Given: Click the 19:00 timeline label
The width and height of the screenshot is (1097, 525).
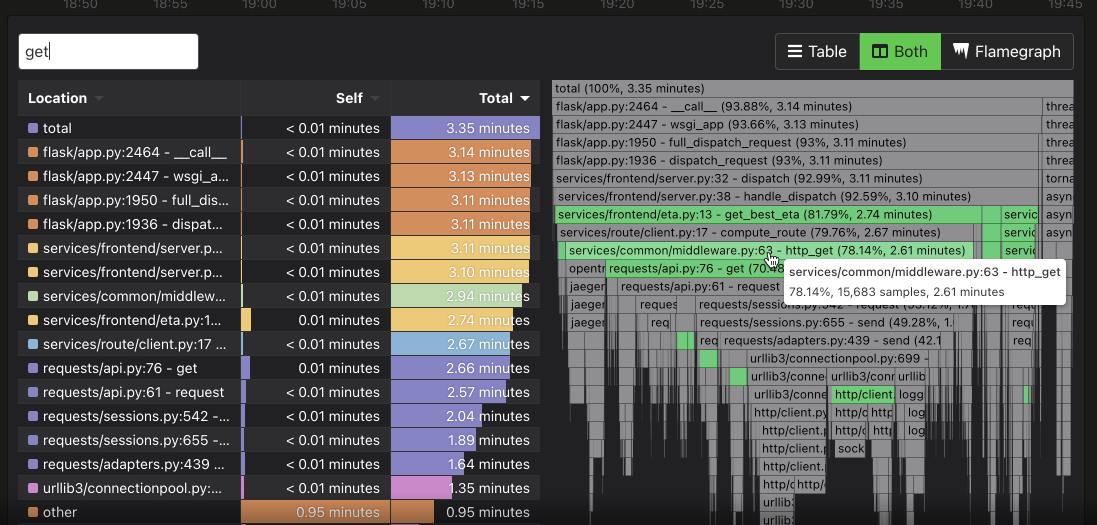Looking at the screenshot, I should click(260, 5).
